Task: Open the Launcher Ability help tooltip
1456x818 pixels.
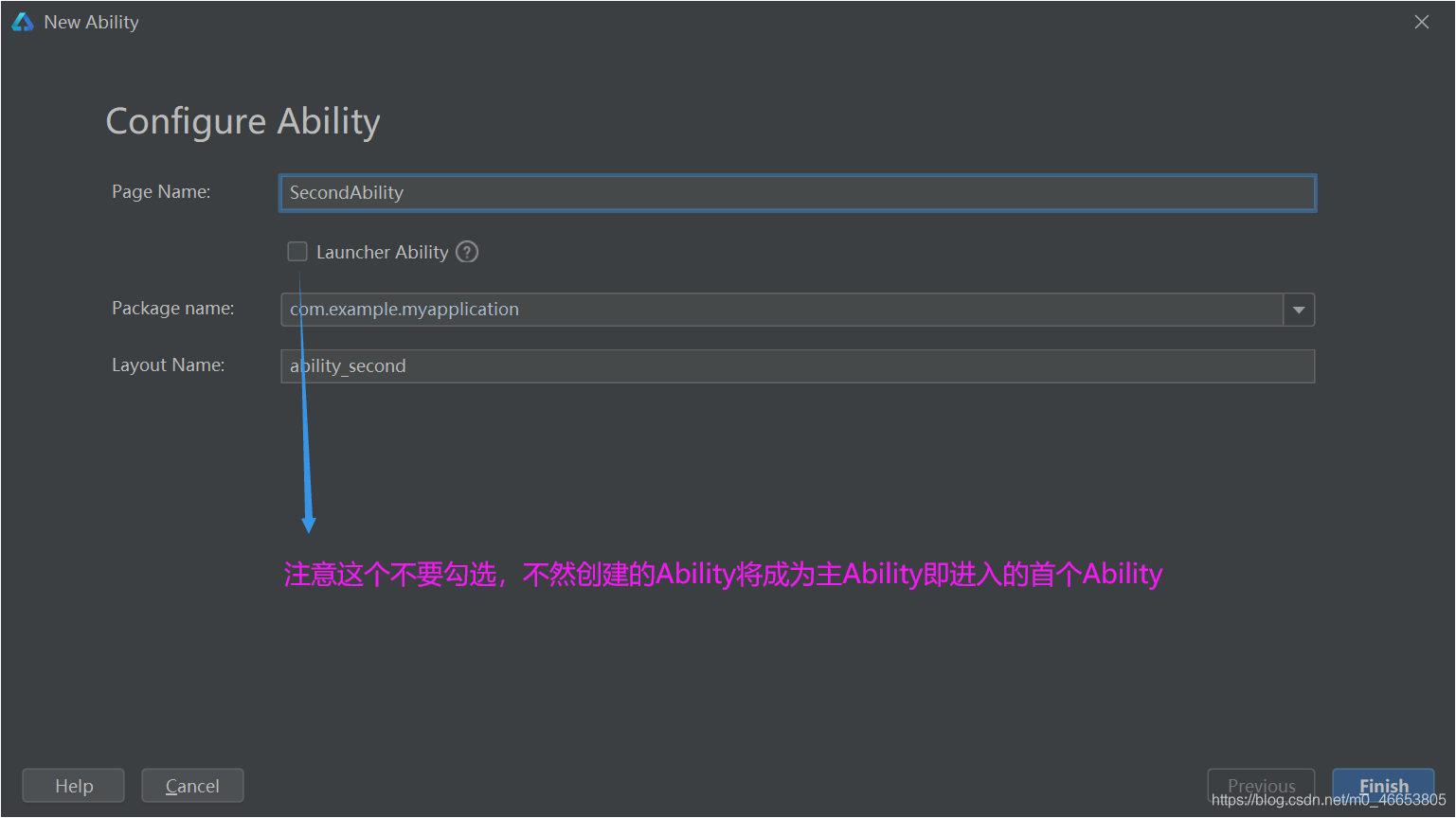Action: (x=466, y=251)
